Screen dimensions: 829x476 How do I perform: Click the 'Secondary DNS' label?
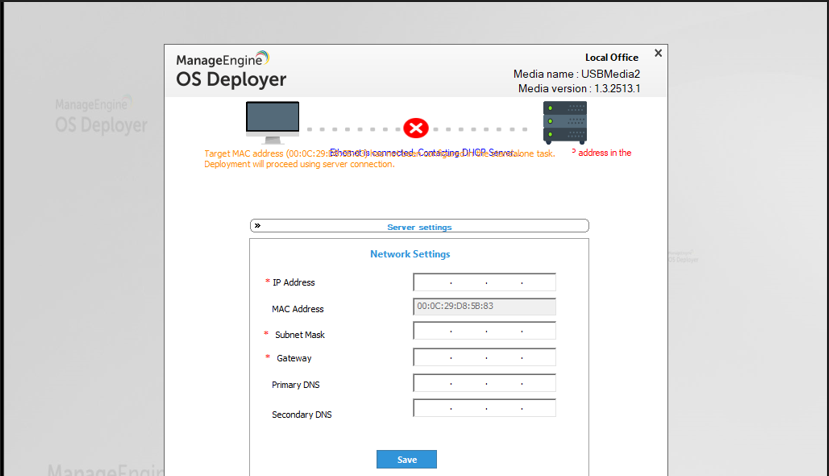click(302, 415)
